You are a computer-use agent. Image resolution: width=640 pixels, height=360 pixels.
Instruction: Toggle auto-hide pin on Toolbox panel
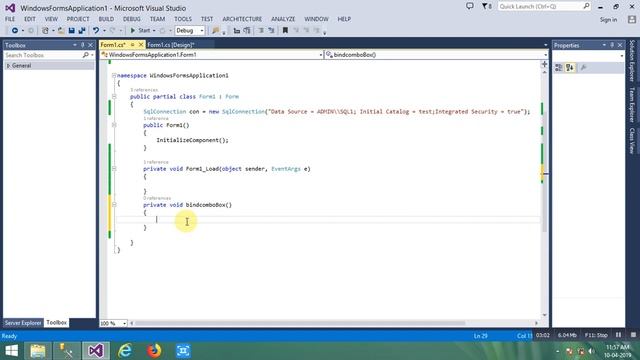coord(82,45)
